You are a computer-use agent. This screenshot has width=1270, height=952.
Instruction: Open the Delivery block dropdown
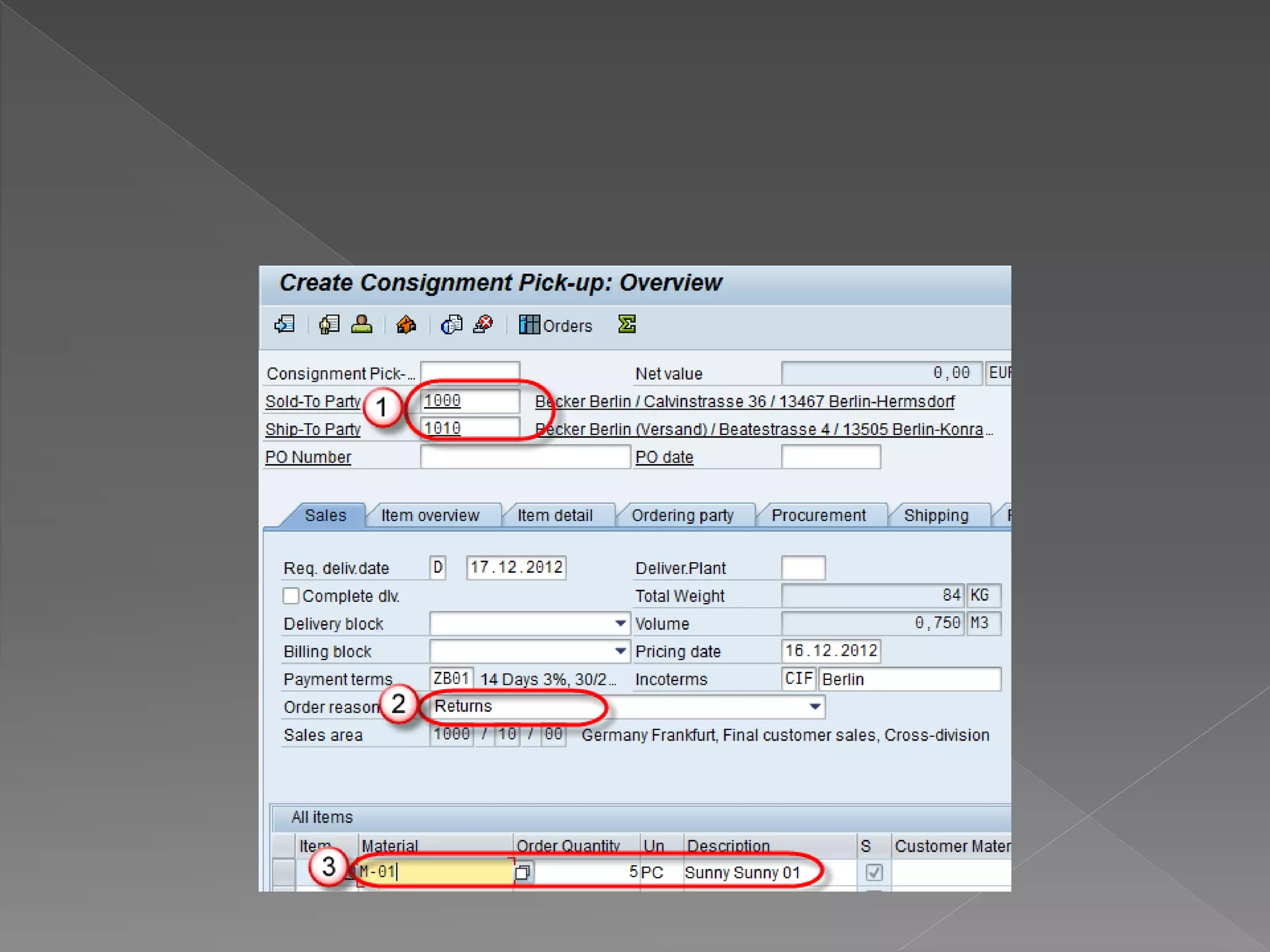pyautogui.click(x=620, y=623)
